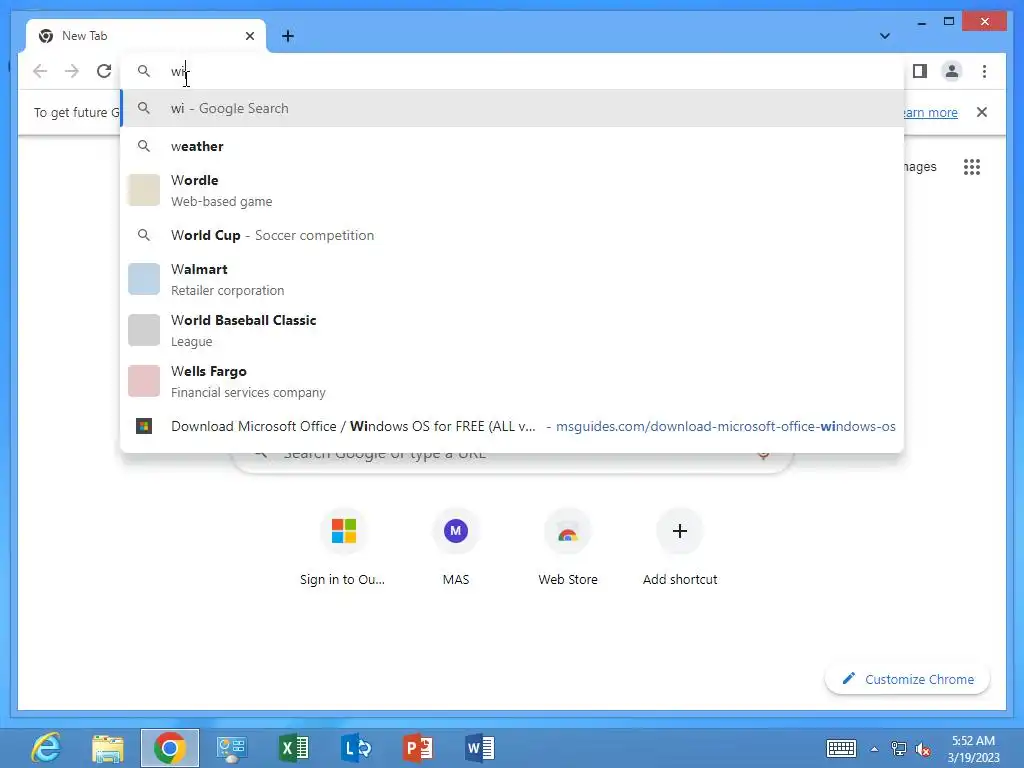This screenshot has width=1024, height=768.
Task: Open the profile avatar icon
Action: click(952, 71)
